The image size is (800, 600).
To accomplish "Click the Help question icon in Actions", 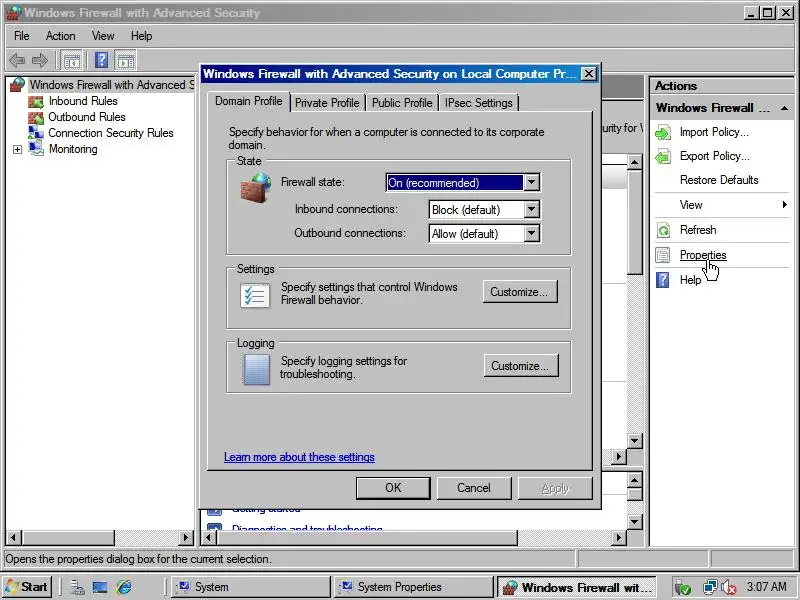I will [662, 280].
